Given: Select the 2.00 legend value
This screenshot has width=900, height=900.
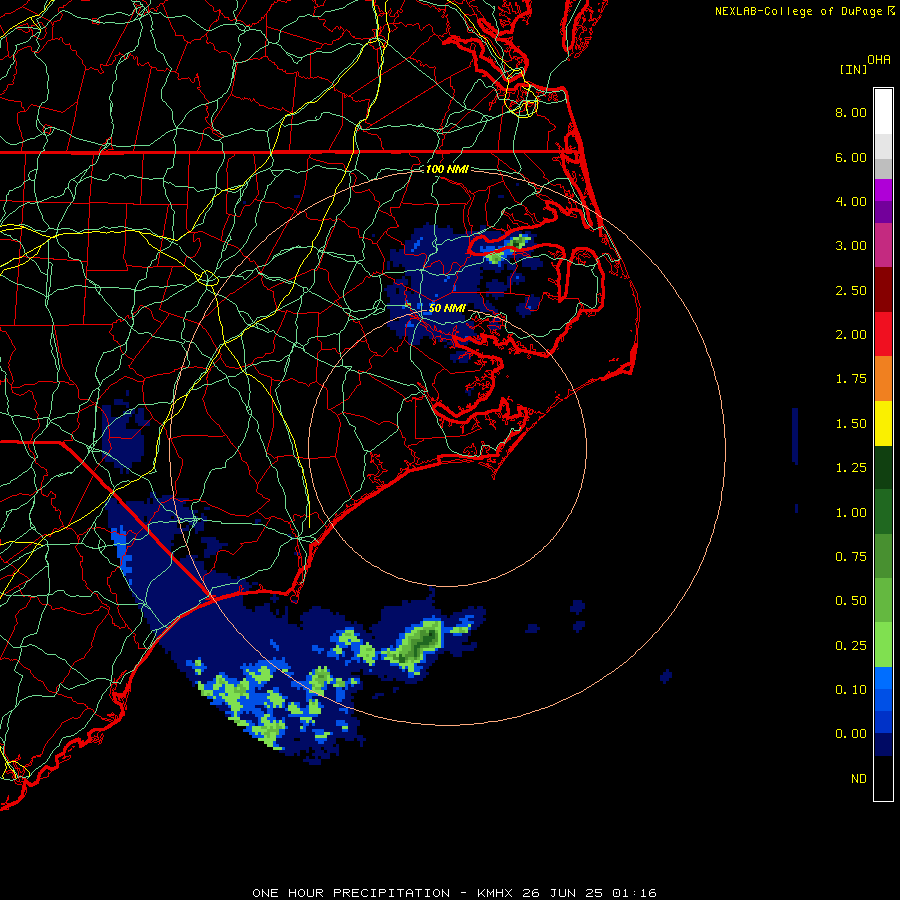Looking at the screenshot, I should click(851, 335).
